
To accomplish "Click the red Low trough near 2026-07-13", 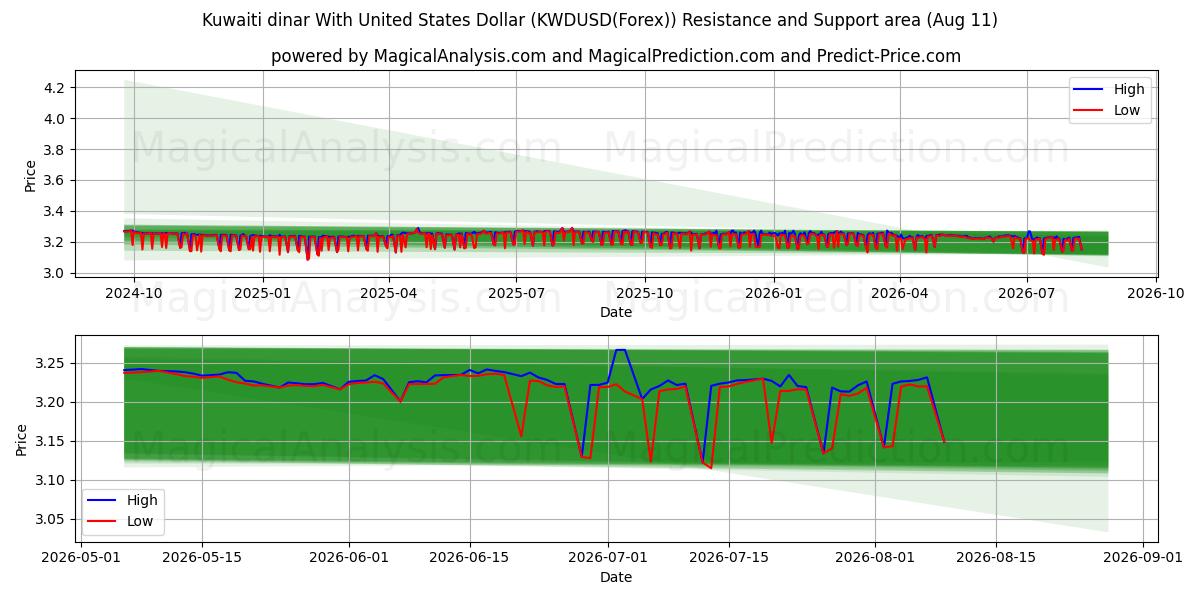I will pos(711,468).
